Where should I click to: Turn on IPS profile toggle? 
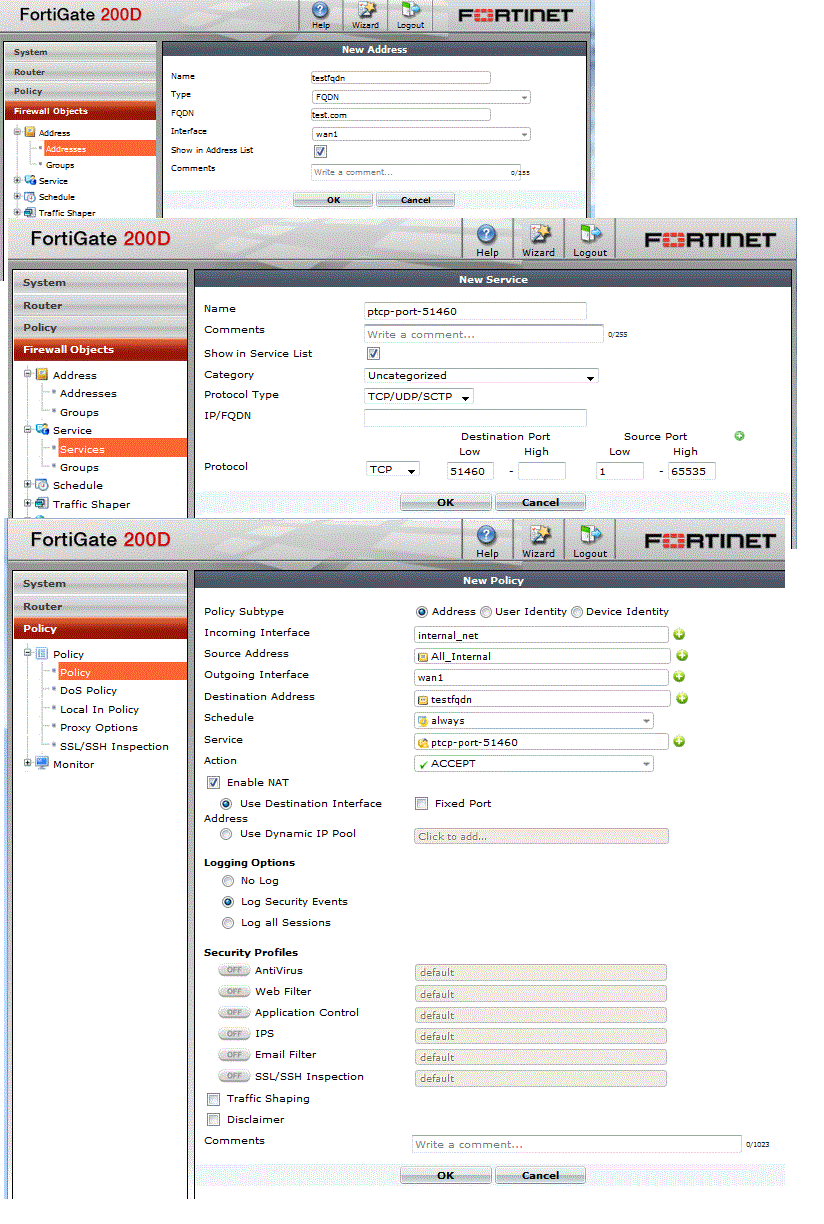(234, 1033)
